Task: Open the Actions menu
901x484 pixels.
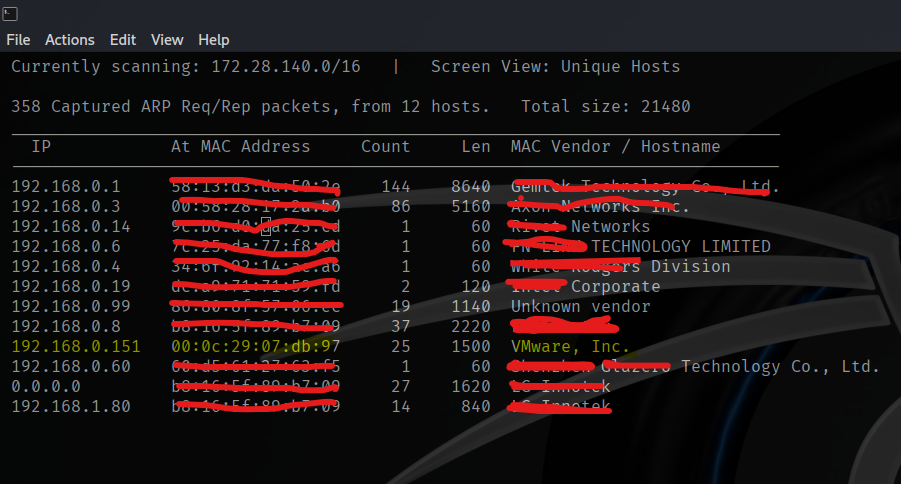Action: tap(70, 40)
